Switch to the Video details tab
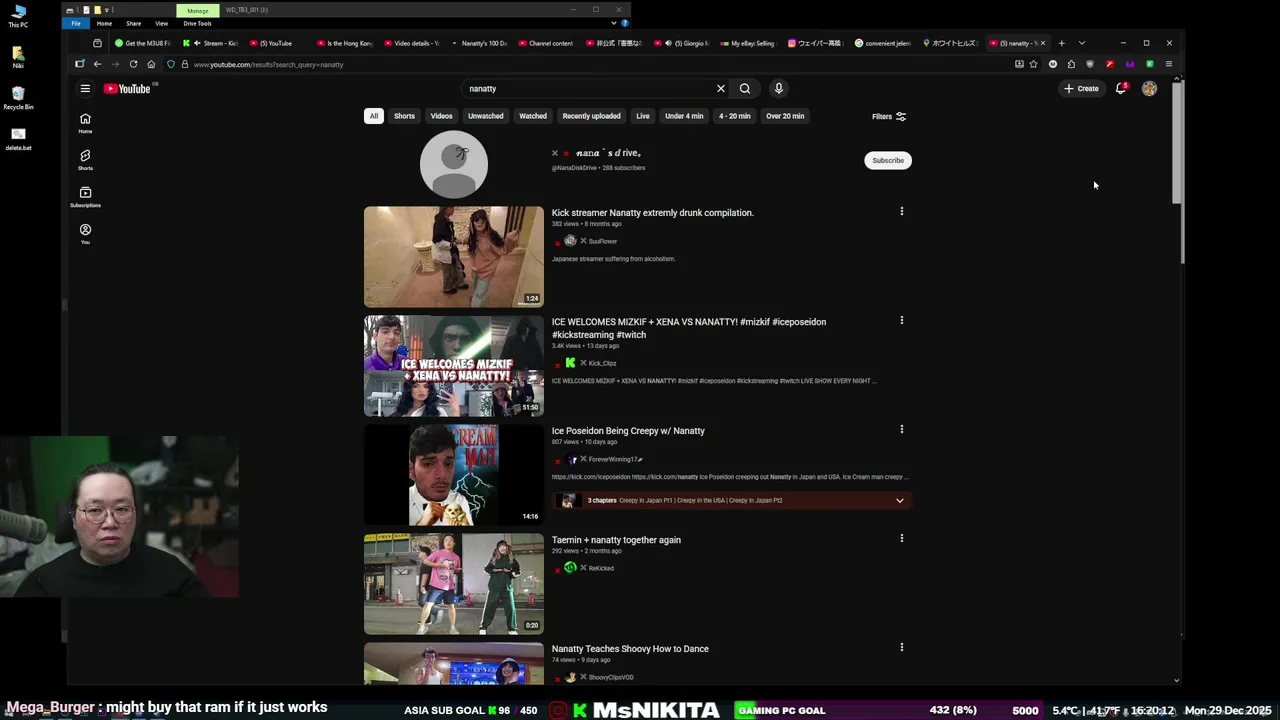This screenshot has height=720, width=1280. [x=414, y=43]
